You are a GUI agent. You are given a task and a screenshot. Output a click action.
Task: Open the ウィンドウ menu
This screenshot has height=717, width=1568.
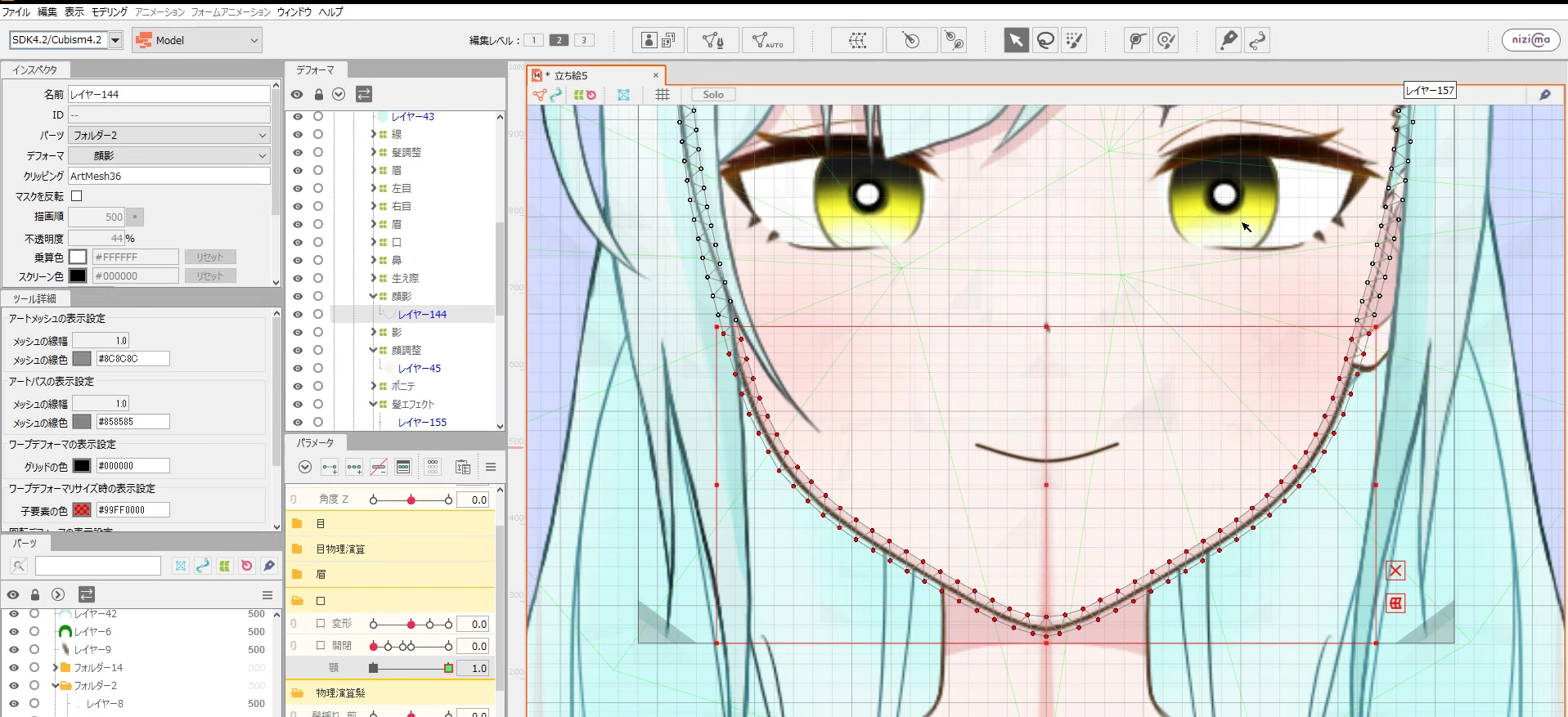pyautogui.click(x=294, y=11)
